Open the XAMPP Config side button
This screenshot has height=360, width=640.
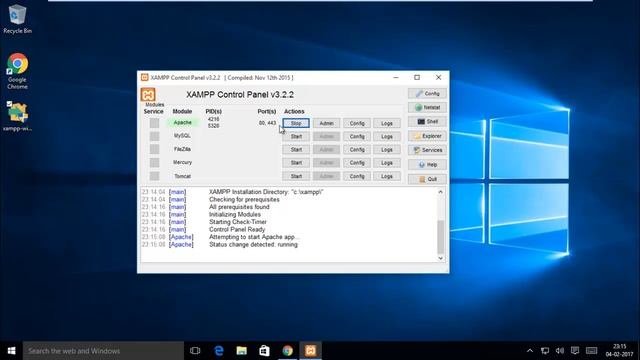point(427,93)
